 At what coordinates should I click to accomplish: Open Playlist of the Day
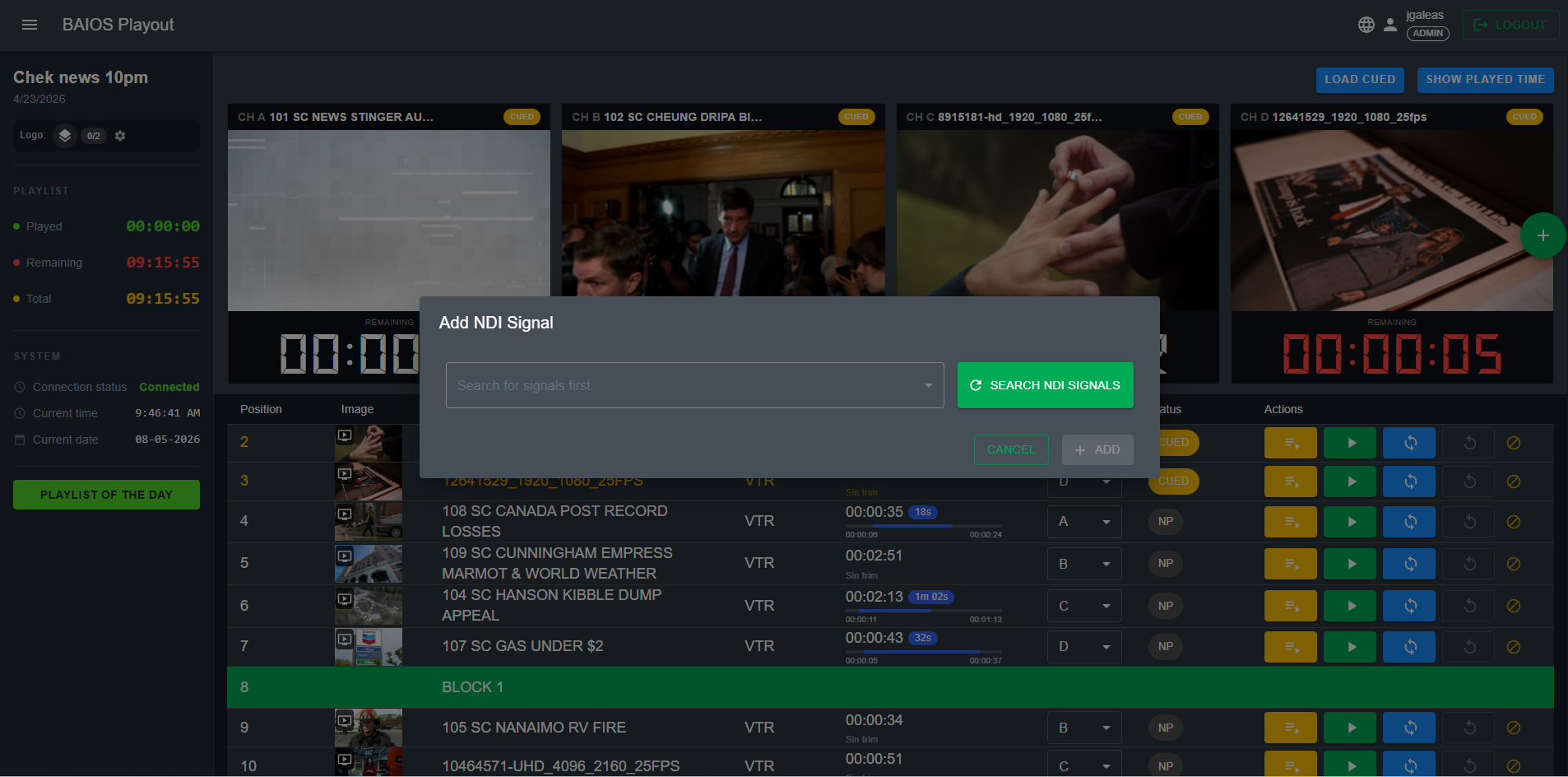[x=106, y=495]
